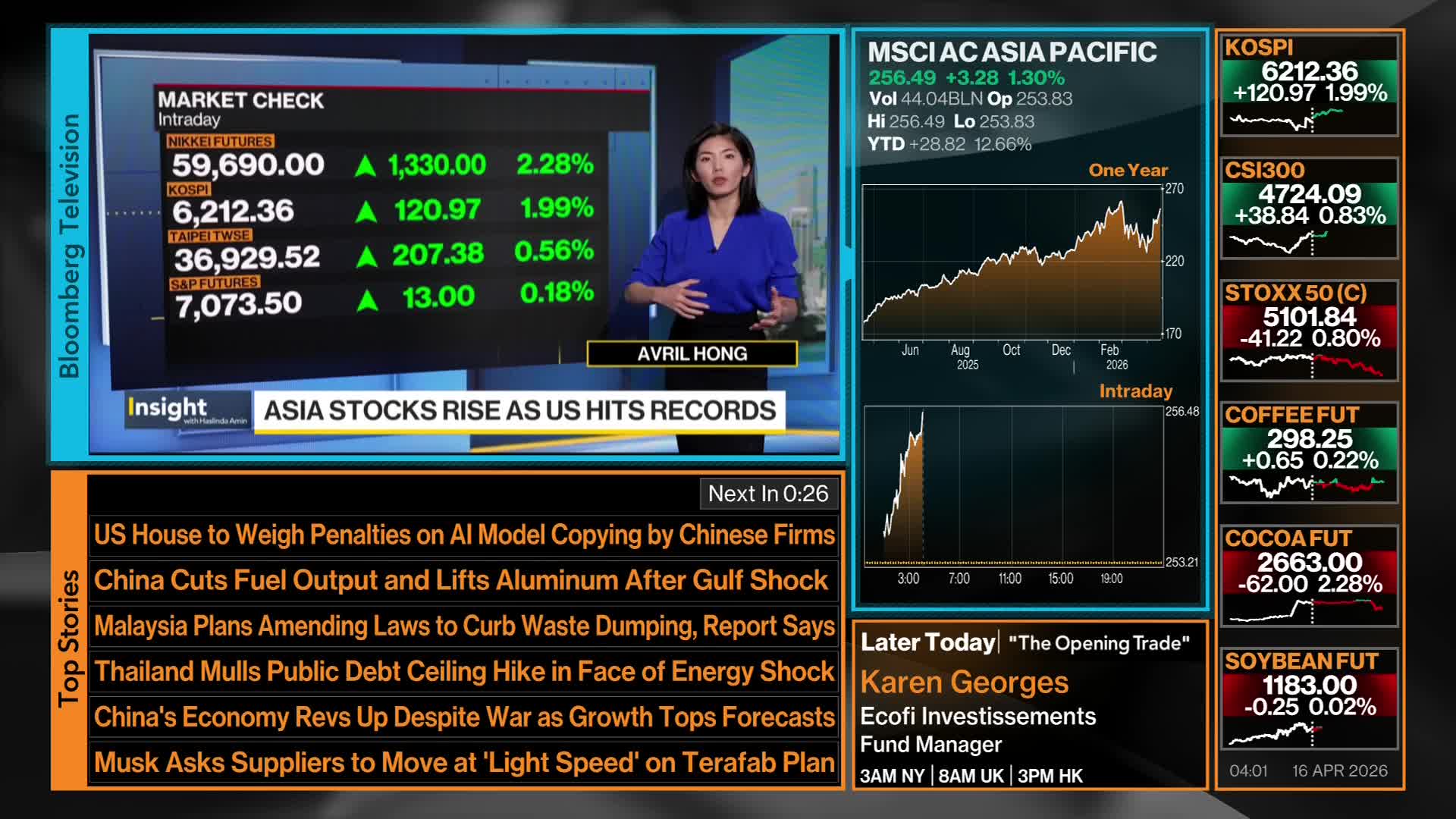Click the green arrow beside Nikkei Futures
Viewport: 1456px width, 819px height.
[x=366, y=165]
